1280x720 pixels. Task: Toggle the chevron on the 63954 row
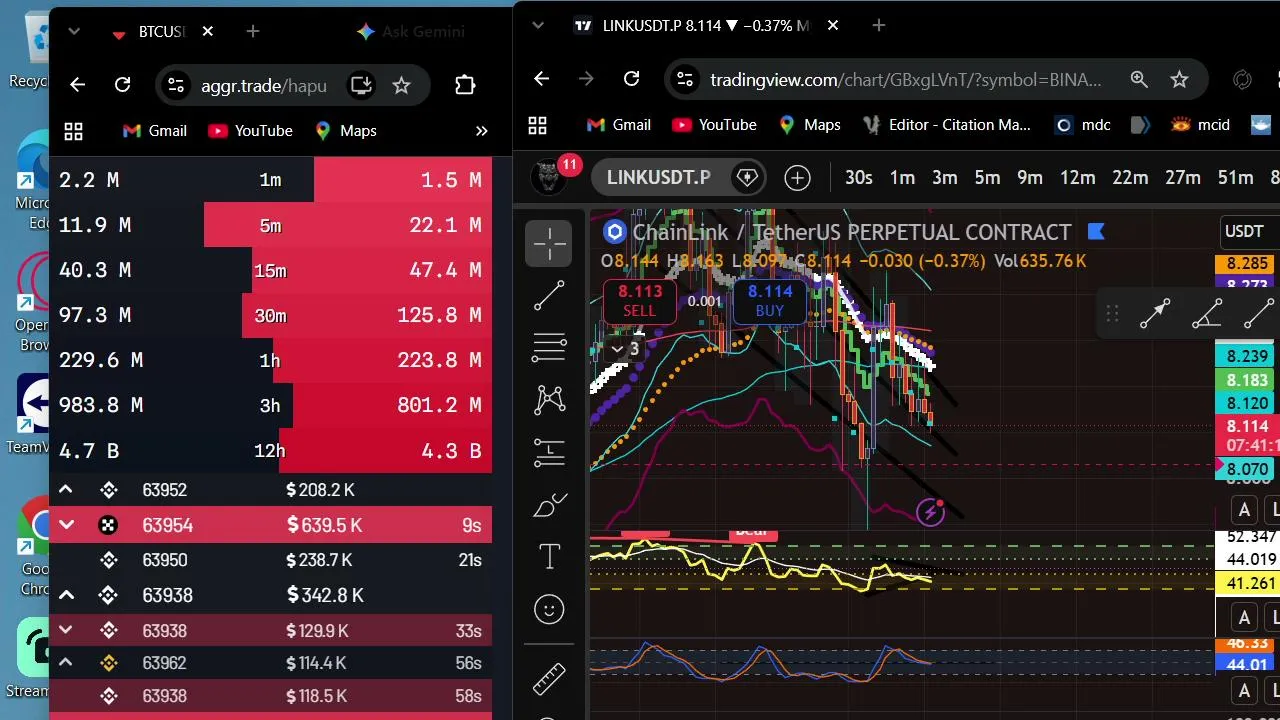(x=65, y=525)
